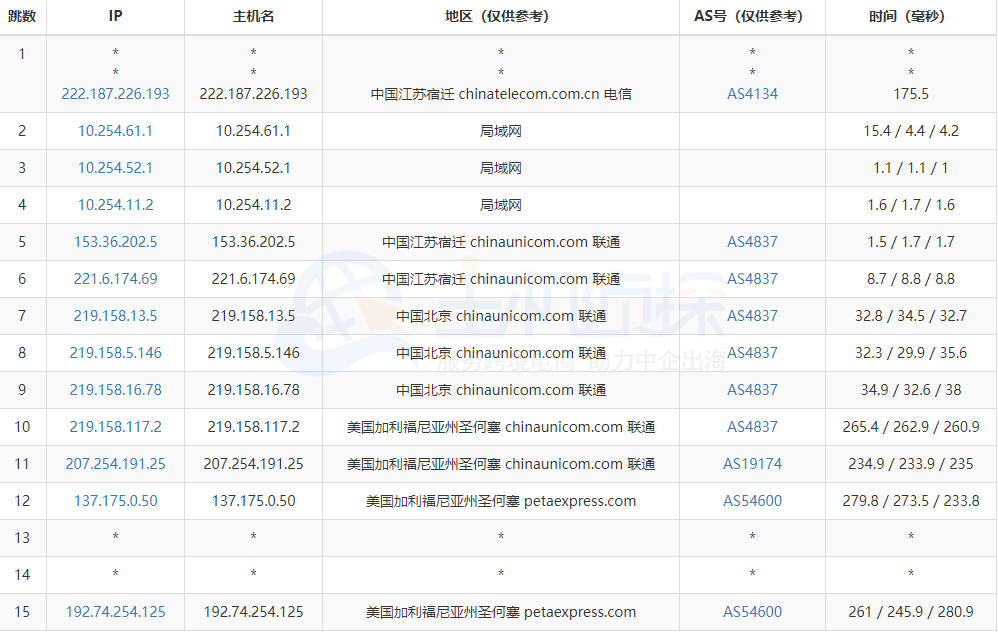Open IP link 219.158.13.5
The height and width of the screenshot is (632, 998).
pos(115,316)
